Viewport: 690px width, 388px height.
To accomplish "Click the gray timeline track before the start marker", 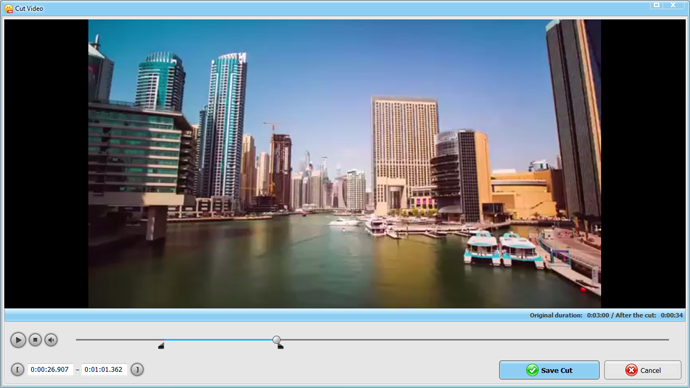I will coord(119,340).
